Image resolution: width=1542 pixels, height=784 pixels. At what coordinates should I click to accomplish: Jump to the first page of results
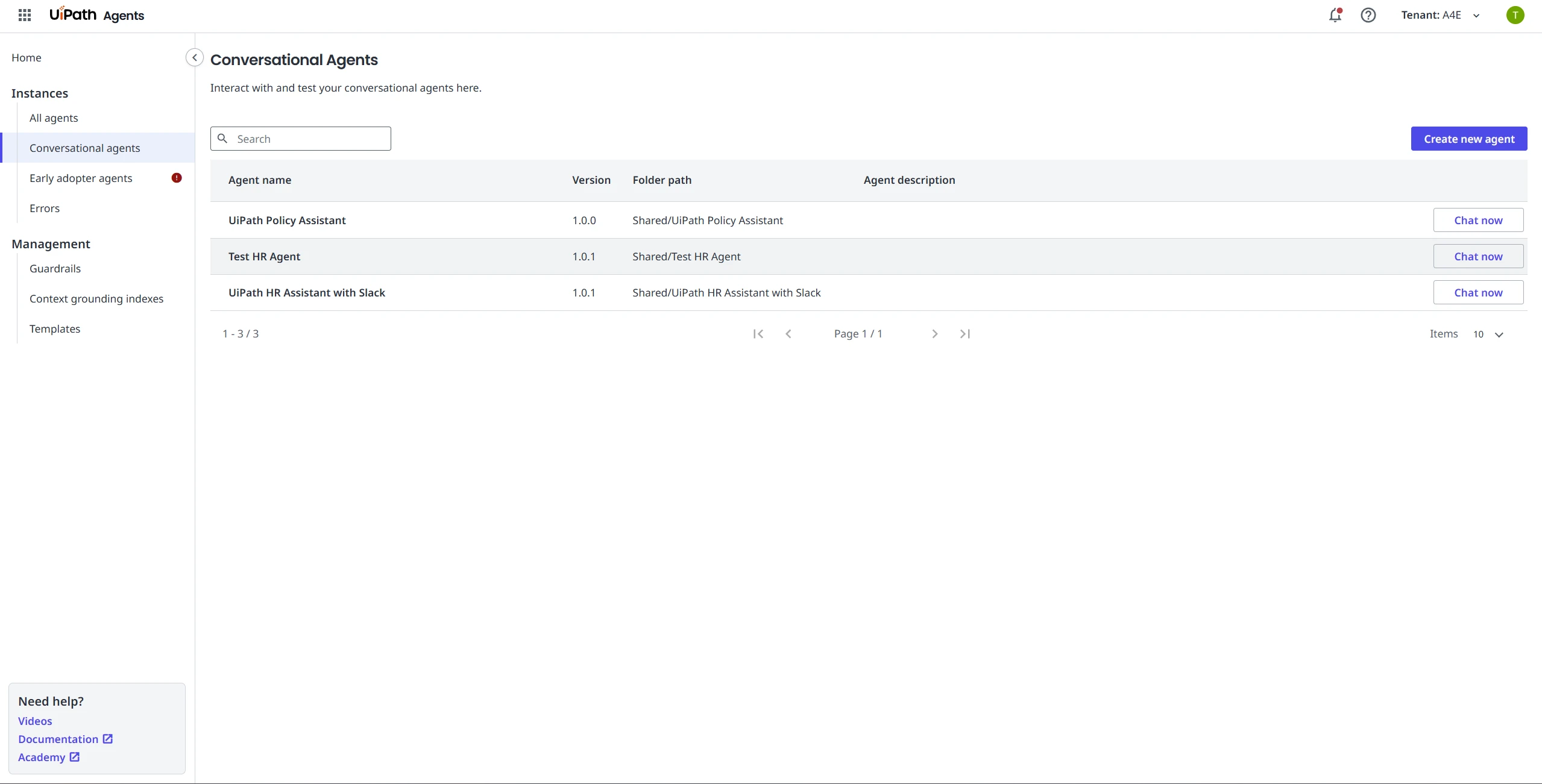(758, 334)
